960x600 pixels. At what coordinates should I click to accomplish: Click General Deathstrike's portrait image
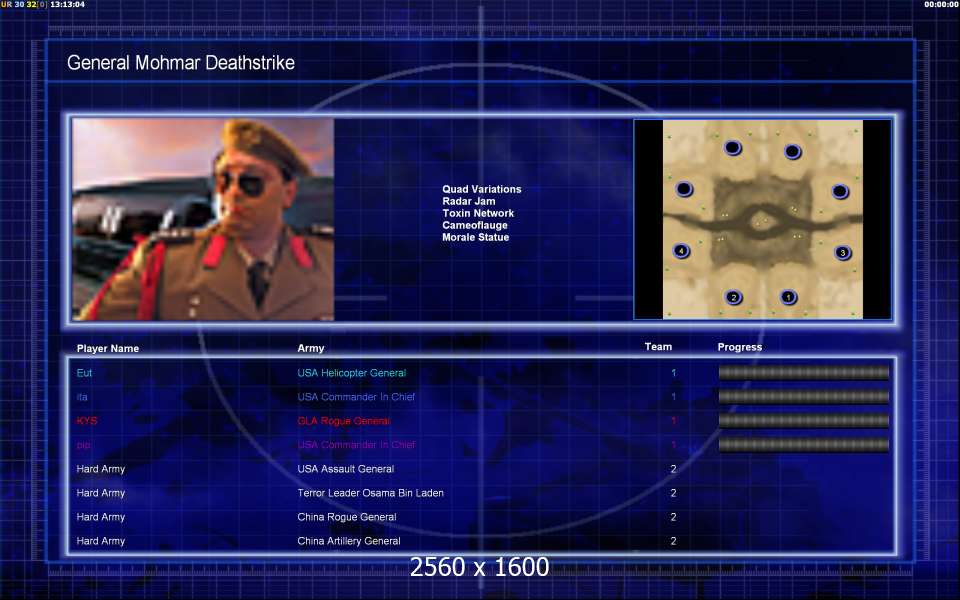(x=203, y=219)
